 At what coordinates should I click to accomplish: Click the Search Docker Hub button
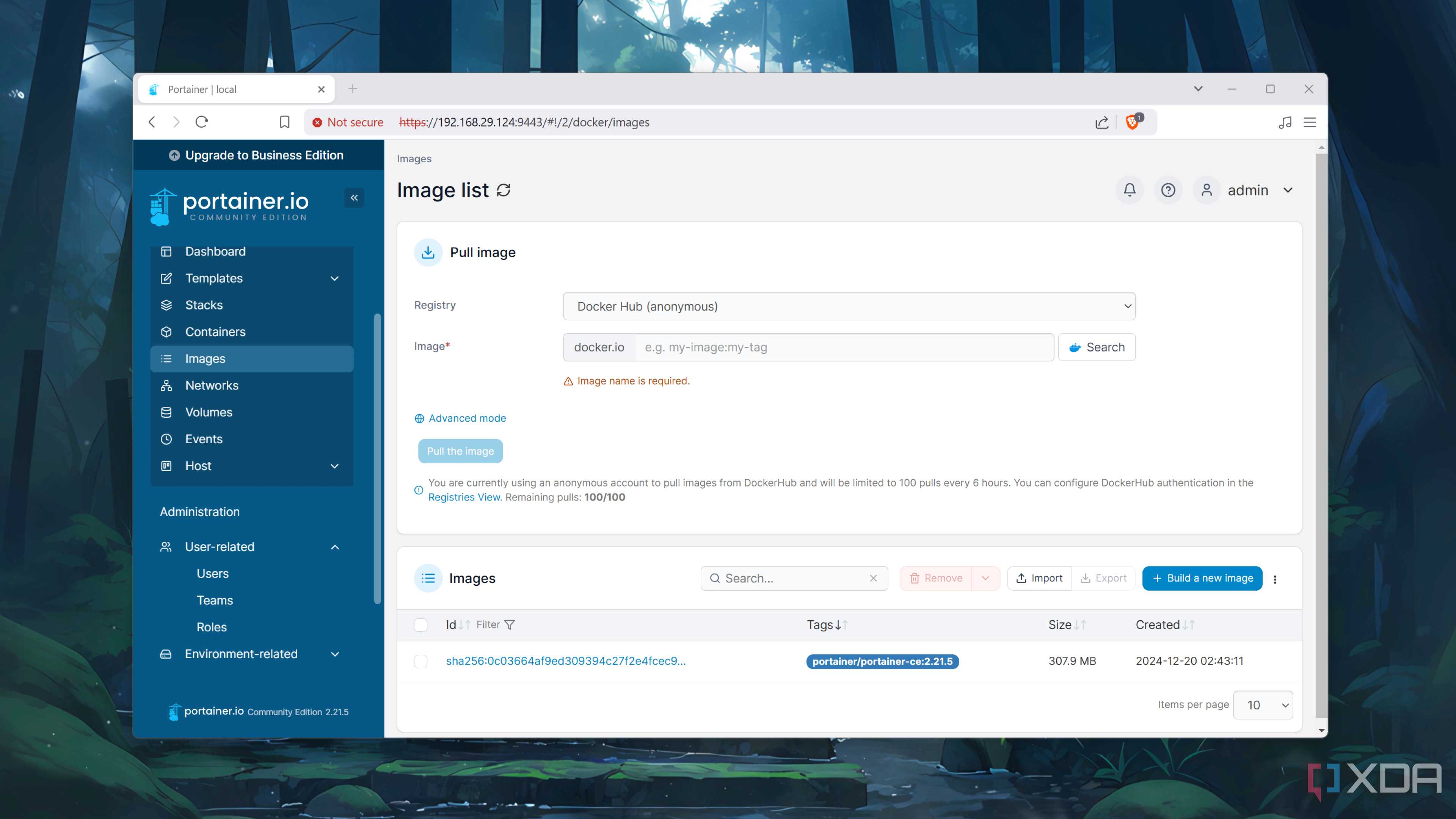[x=1097, y=347]
